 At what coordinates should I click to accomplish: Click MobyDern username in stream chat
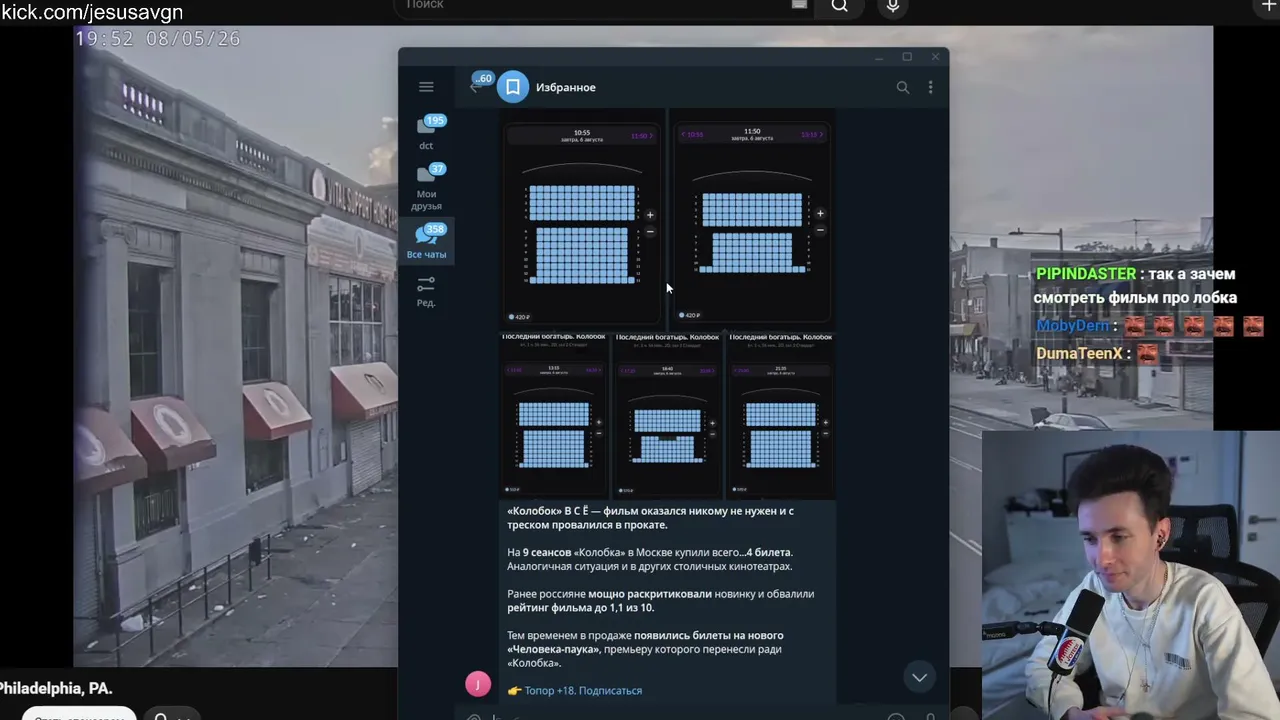tap(1072, 326)
